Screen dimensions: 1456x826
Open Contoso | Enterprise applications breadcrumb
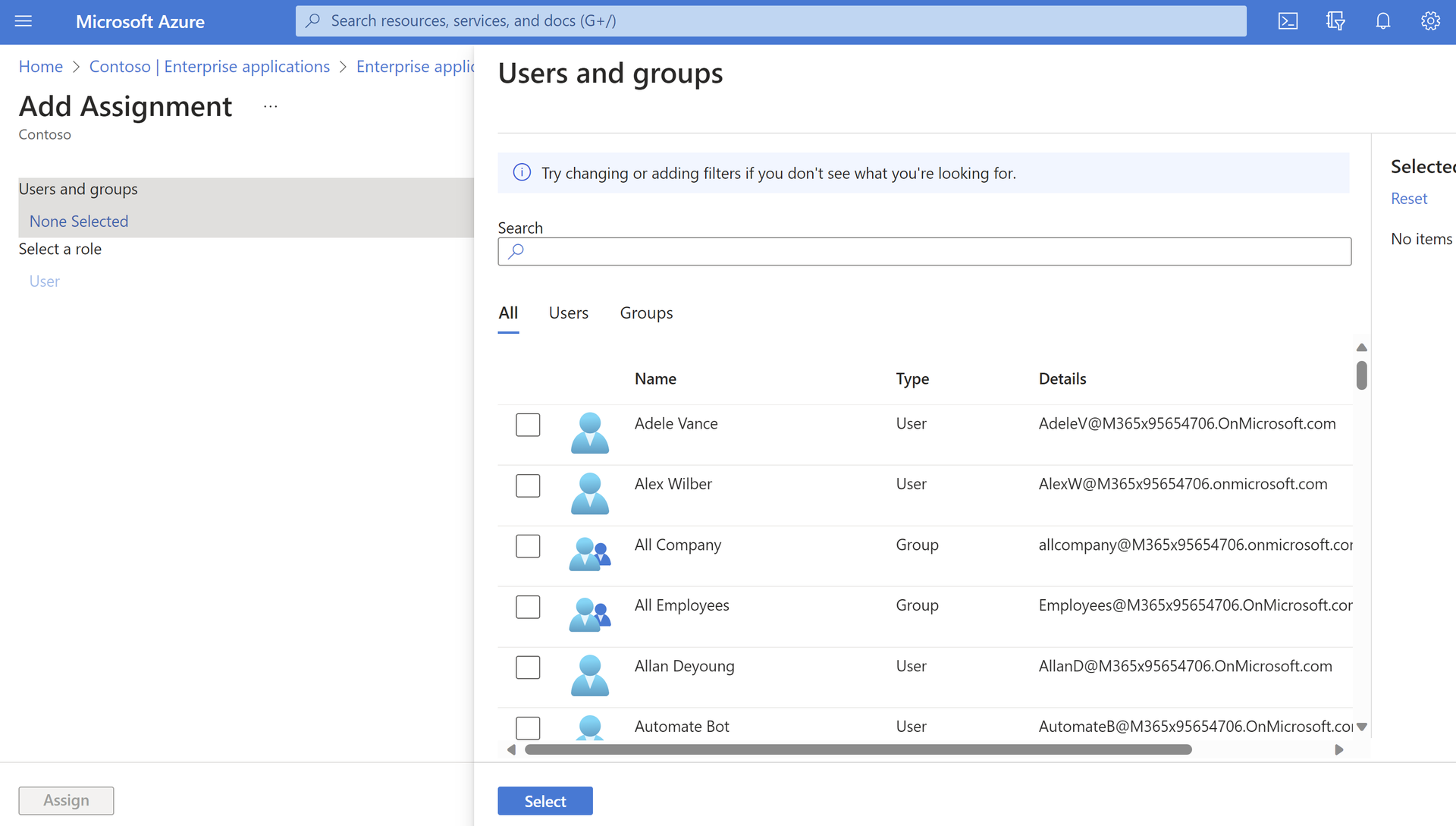pos(209,67)
